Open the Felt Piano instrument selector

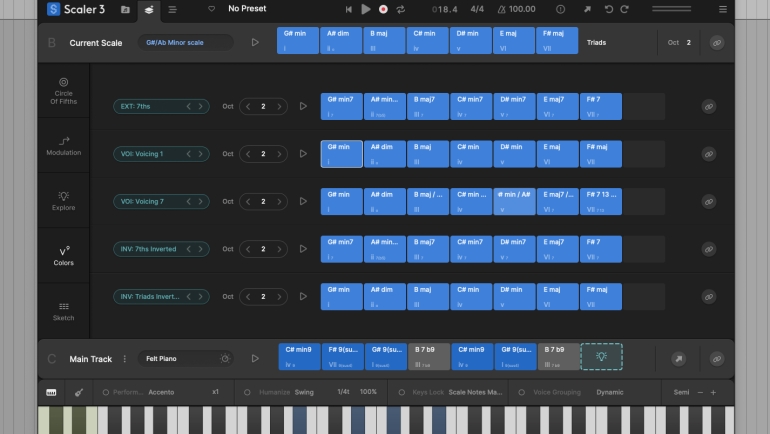coord(186,359)
